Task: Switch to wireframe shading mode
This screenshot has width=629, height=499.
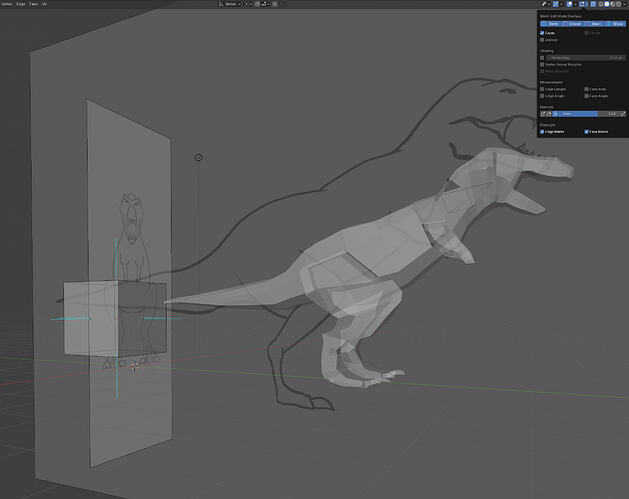Action: tap(601, 4)
